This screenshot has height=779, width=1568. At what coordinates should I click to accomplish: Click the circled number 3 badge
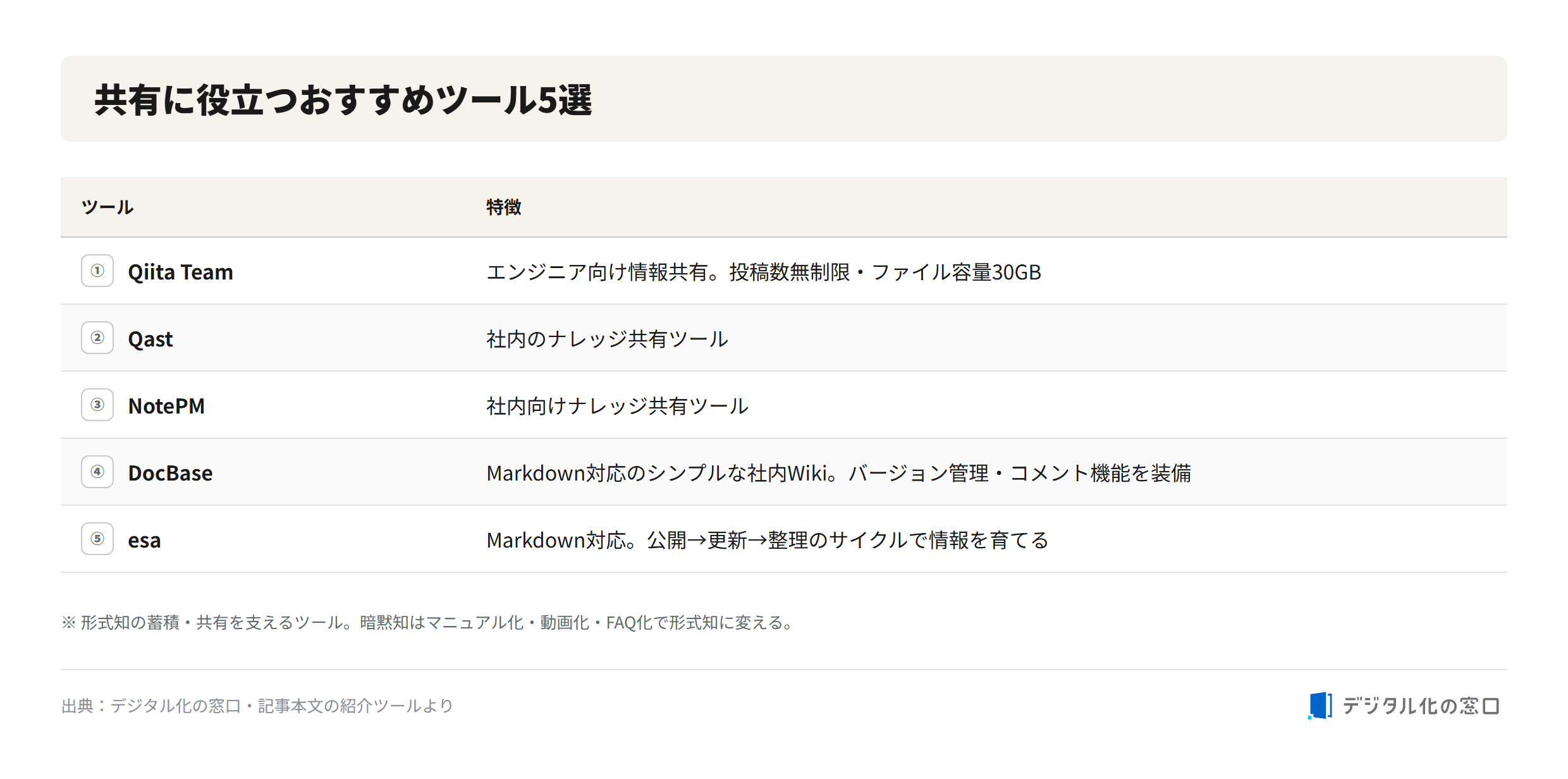tap(97, 405)
